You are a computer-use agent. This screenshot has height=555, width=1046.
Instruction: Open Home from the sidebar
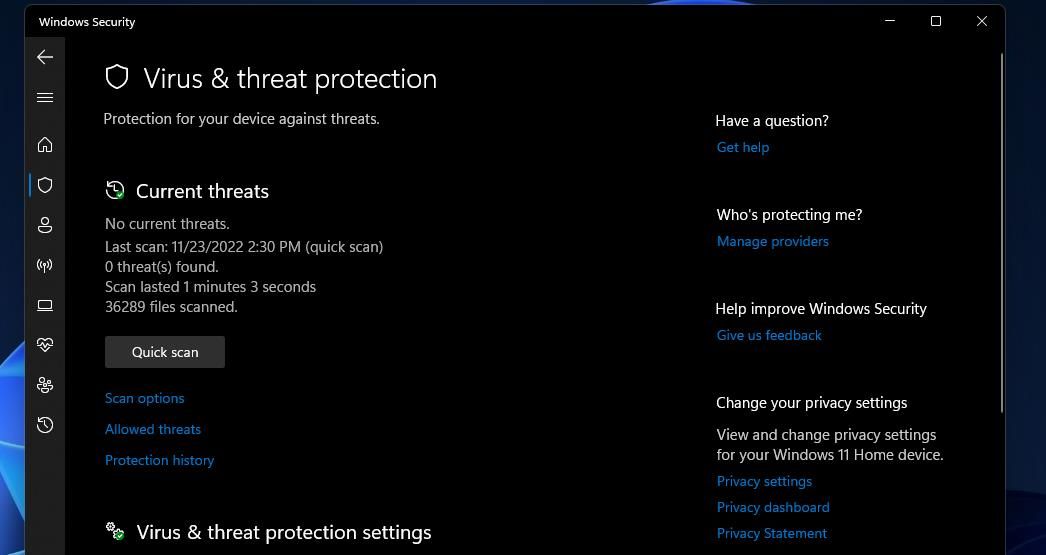point(45,145)
